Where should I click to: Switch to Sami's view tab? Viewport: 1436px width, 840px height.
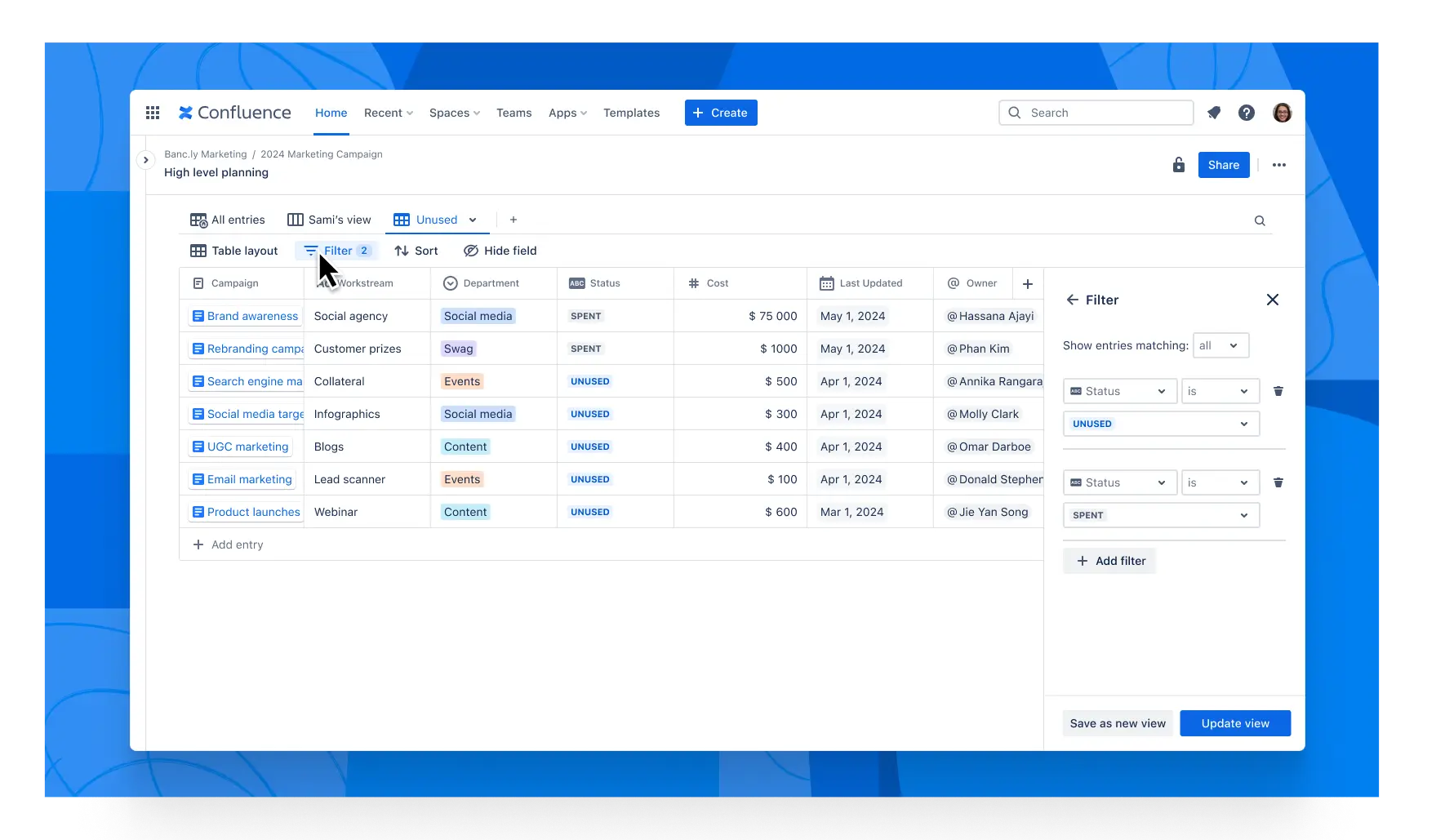point(330,220)
